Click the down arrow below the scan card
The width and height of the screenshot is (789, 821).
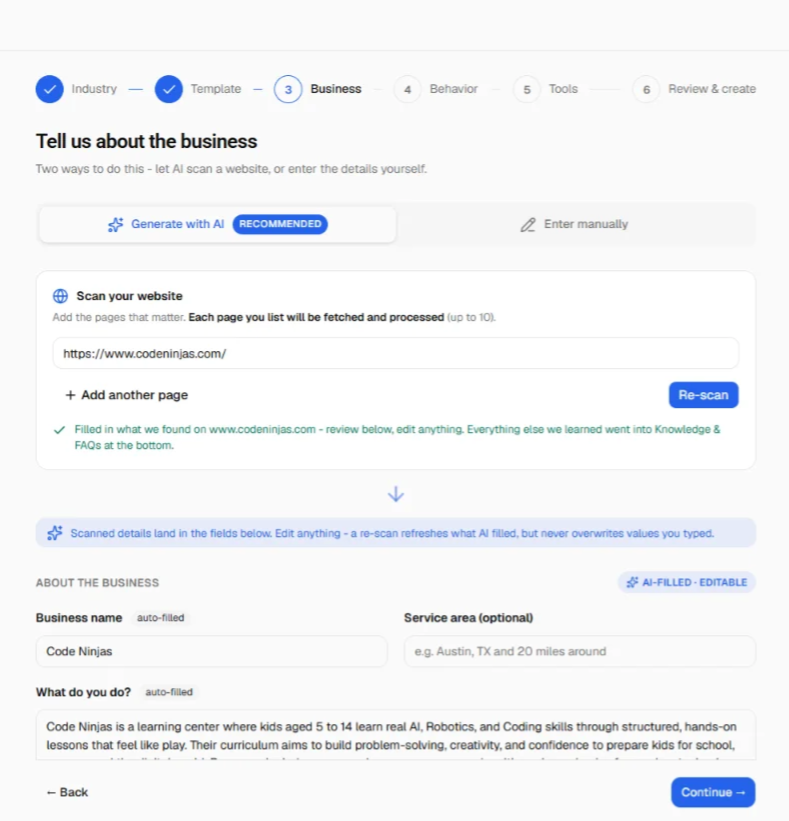(396, 494)
